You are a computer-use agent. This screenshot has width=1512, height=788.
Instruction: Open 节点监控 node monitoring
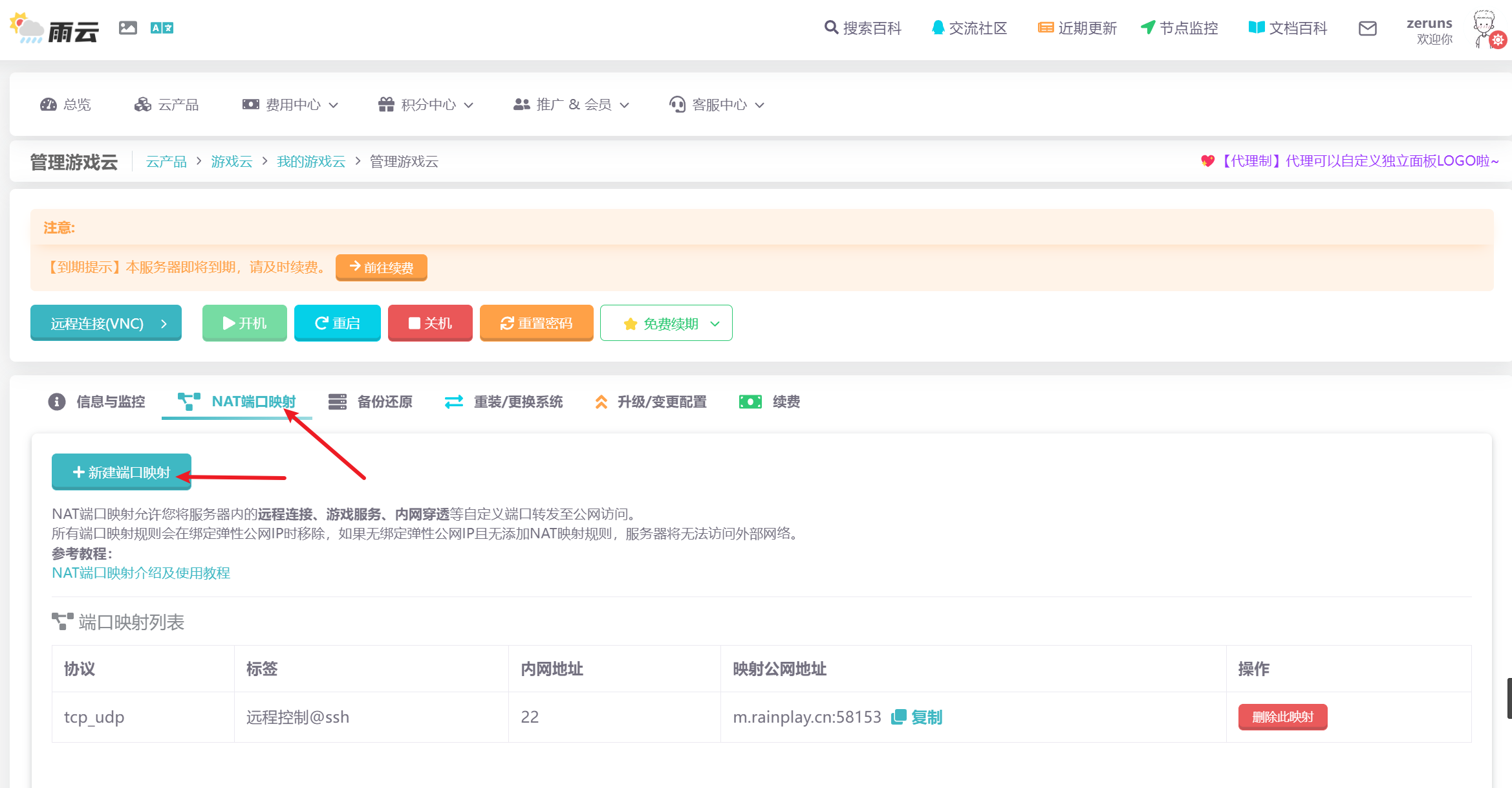[1180, 28]
